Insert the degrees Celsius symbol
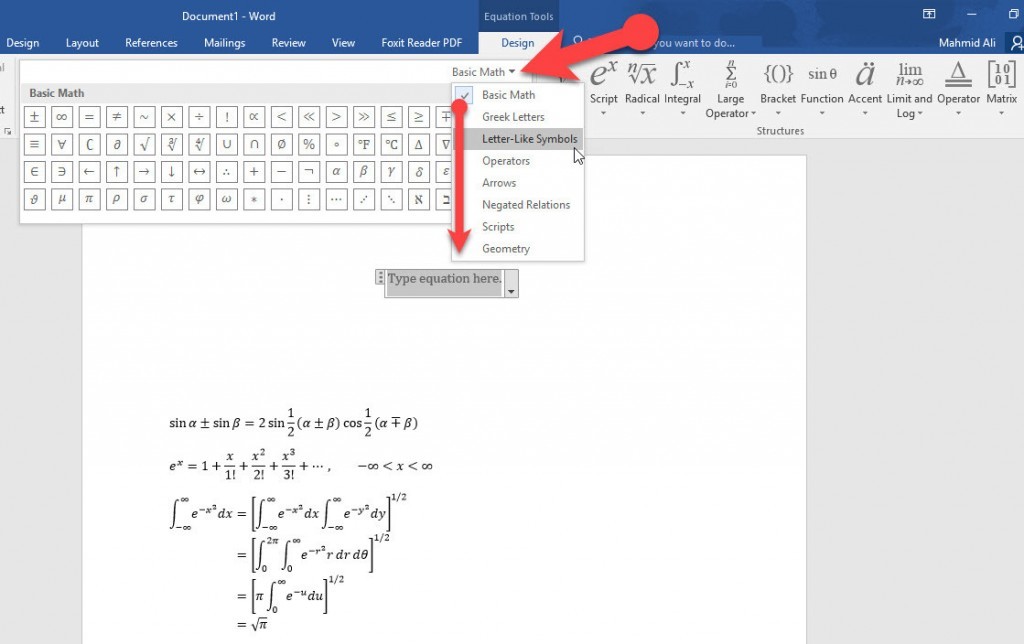 coord(391,144)
